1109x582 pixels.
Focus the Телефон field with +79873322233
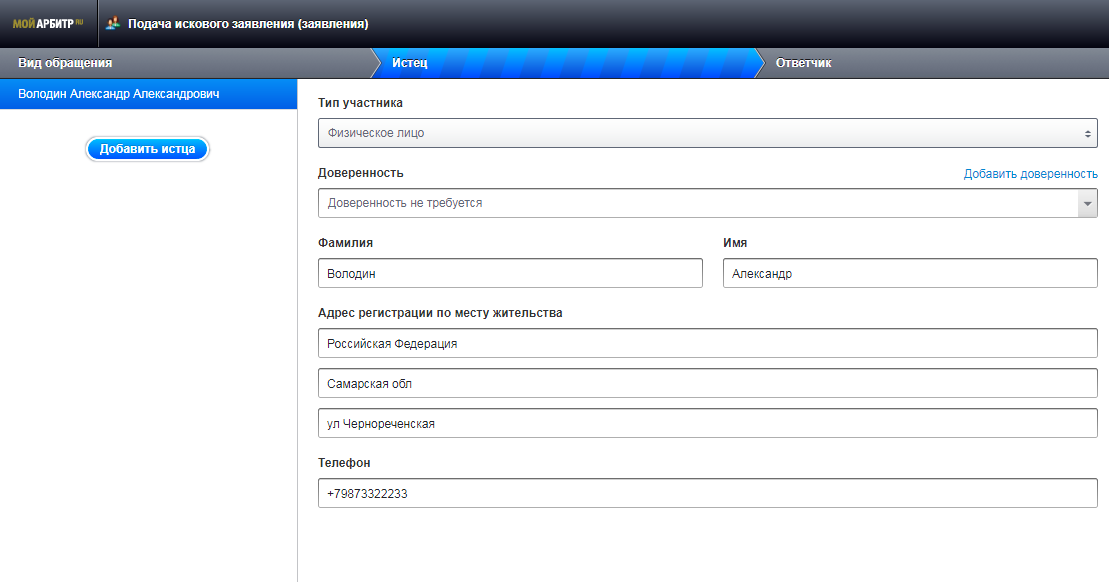click(x=707, y=493)
